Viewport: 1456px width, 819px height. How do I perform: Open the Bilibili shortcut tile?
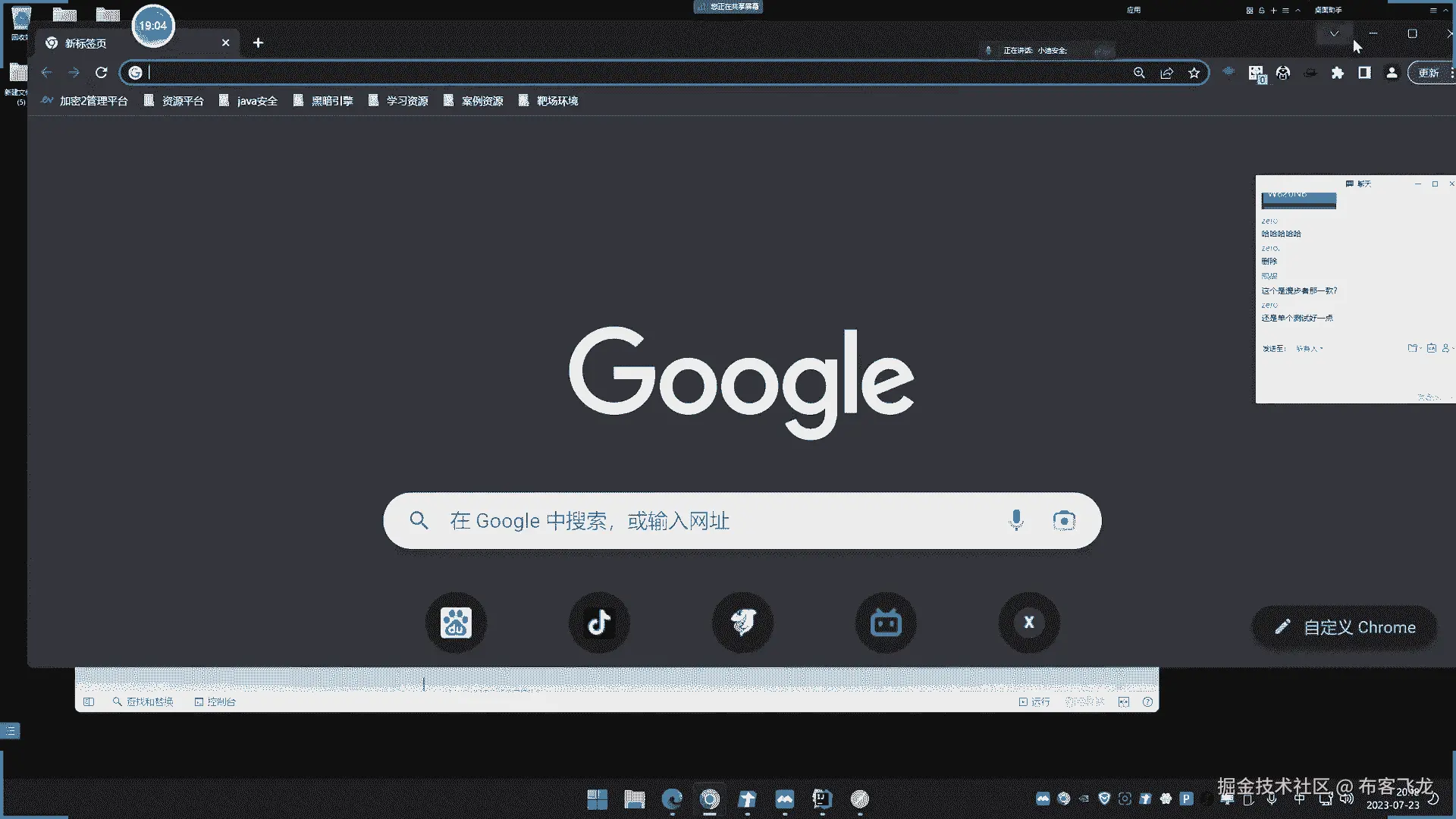(886, 623)
